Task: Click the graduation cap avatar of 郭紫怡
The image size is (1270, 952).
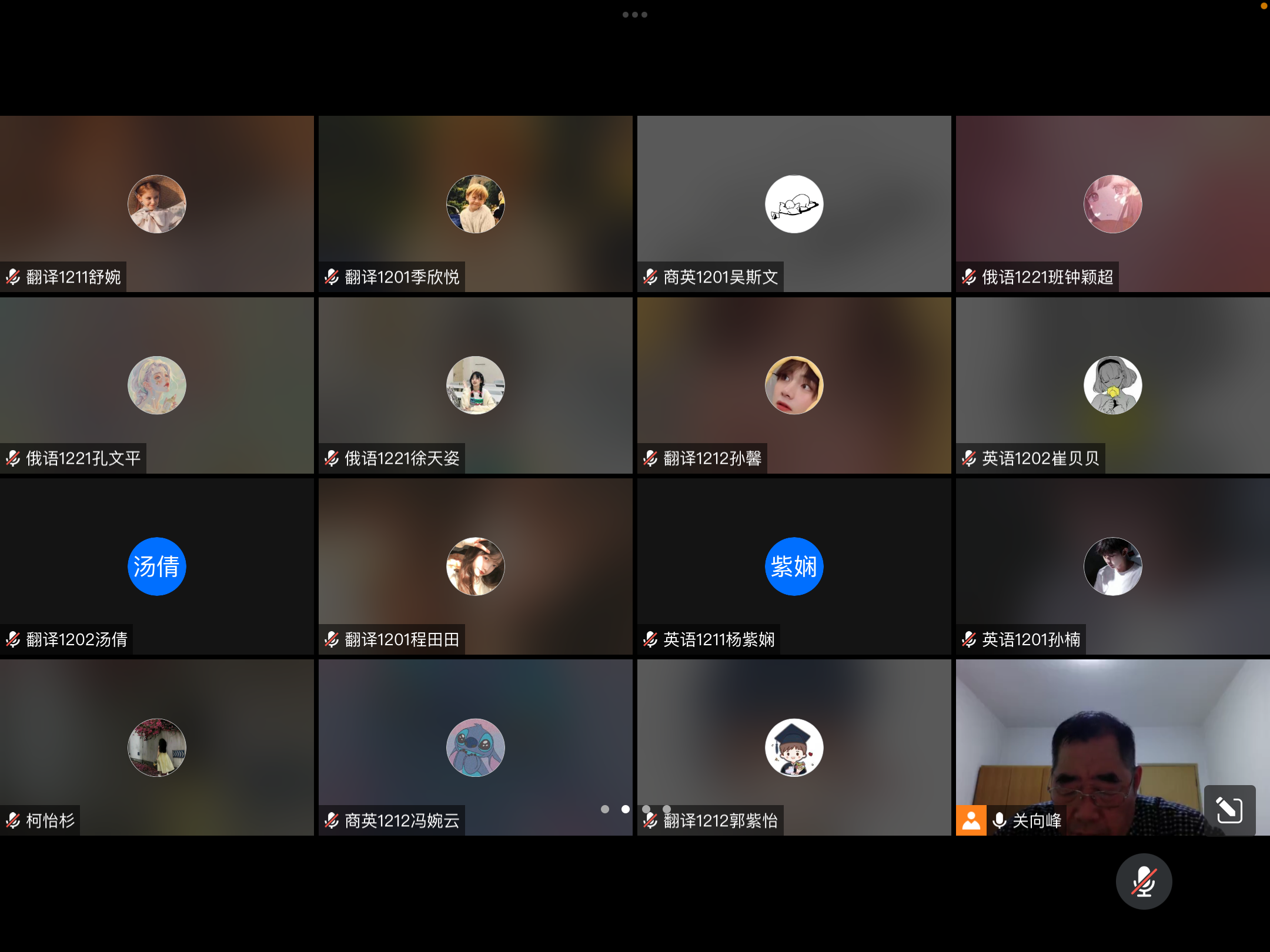Action: (794, 747)
